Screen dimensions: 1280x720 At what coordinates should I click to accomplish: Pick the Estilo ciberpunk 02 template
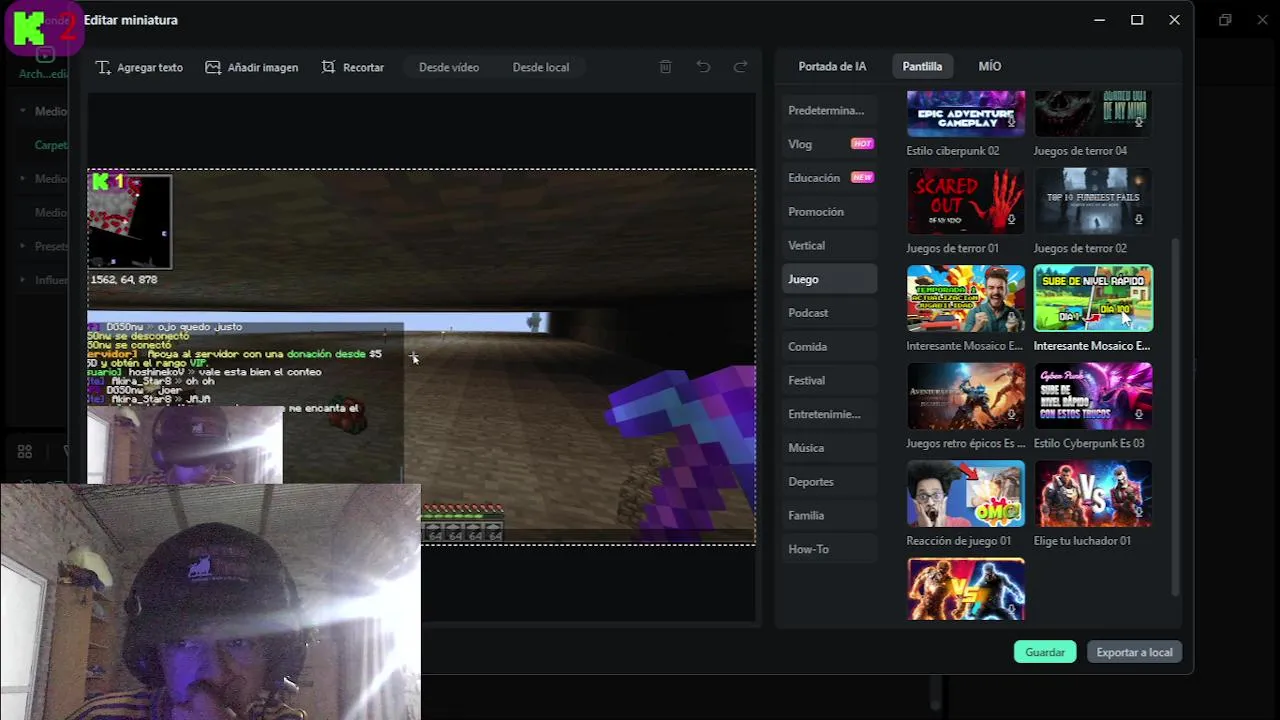965,113
